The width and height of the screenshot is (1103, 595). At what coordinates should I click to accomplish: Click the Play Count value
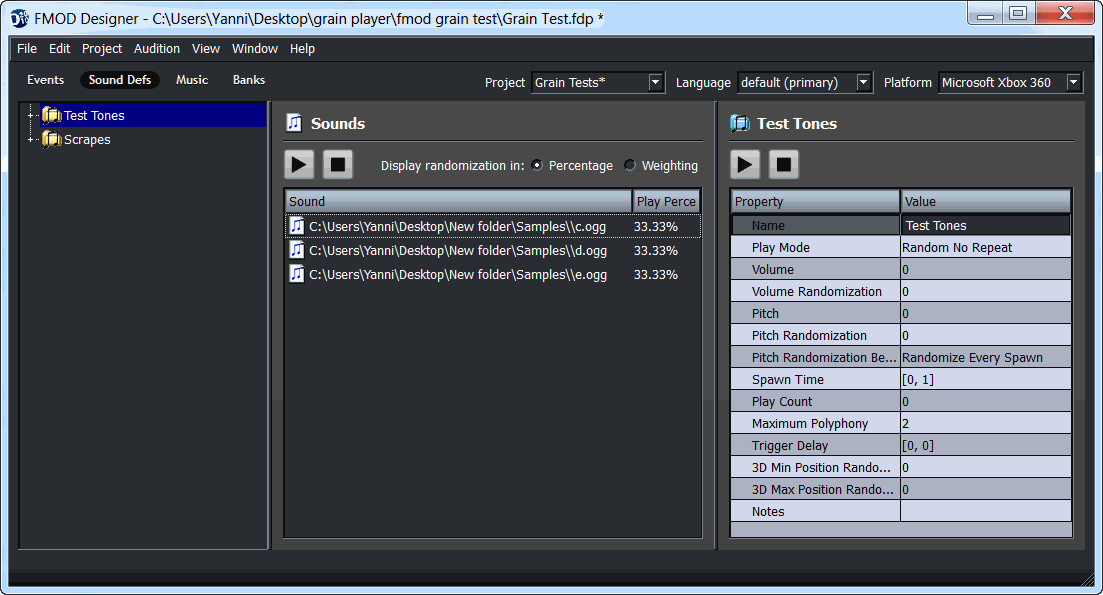986,401
